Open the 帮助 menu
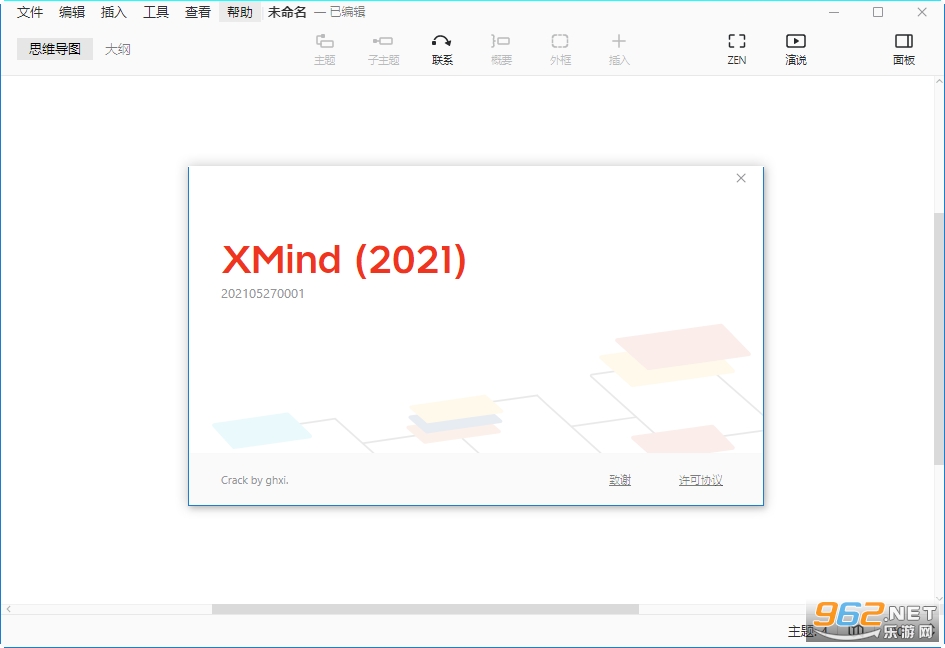945x648 pixels. (x=240, y=12)
